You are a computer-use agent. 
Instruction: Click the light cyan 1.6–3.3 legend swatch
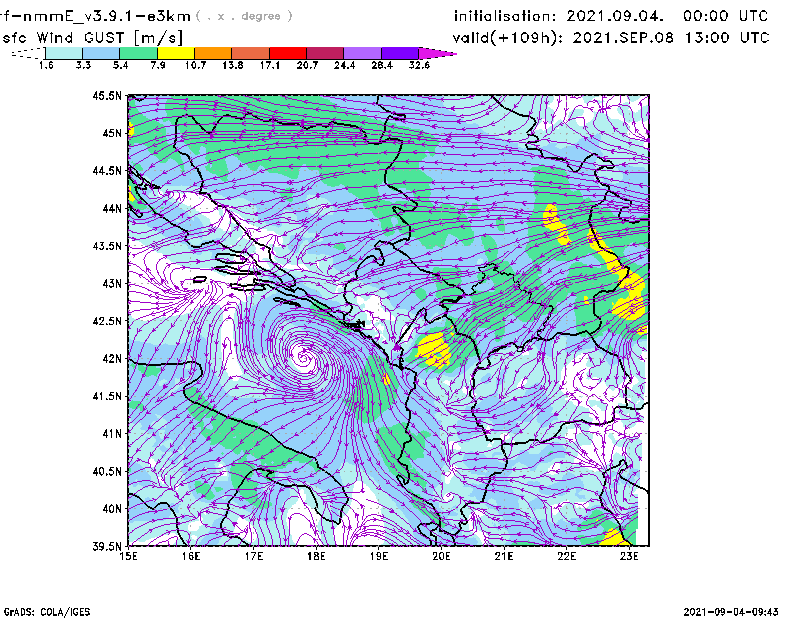(x=64, y=53)
